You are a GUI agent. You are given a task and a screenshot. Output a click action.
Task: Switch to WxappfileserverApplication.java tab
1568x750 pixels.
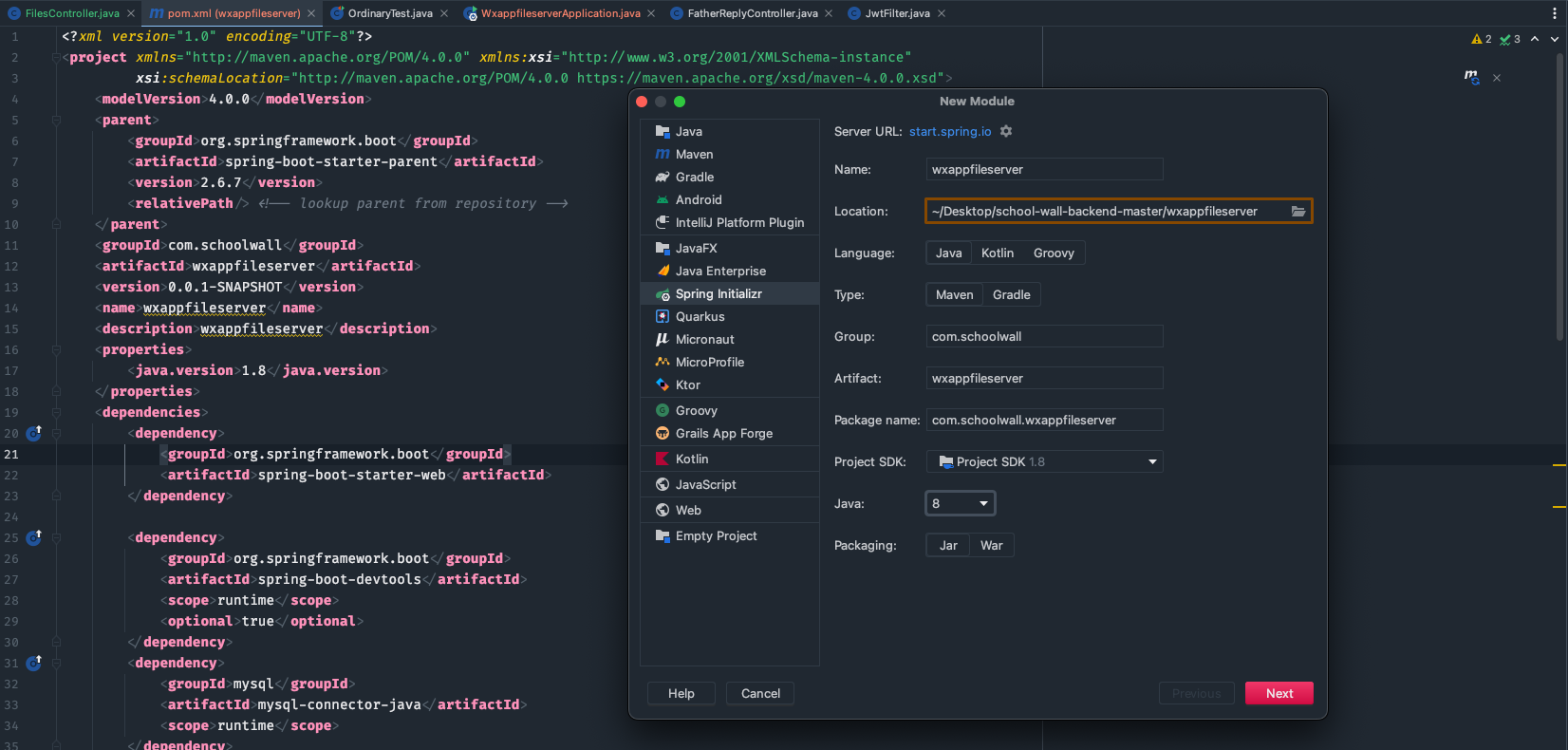[560, 13]
